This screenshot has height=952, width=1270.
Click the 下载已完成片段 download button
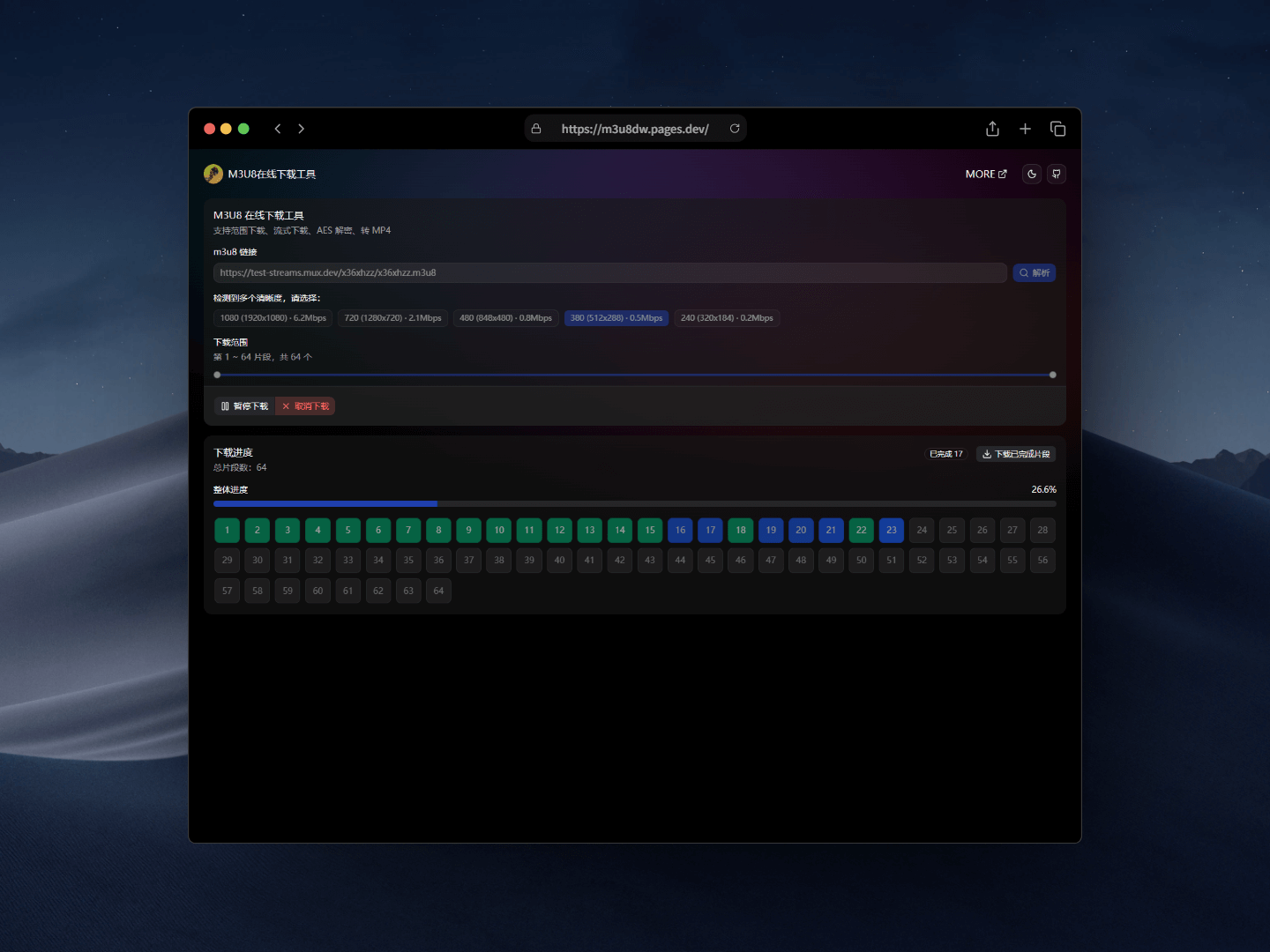1015,453
